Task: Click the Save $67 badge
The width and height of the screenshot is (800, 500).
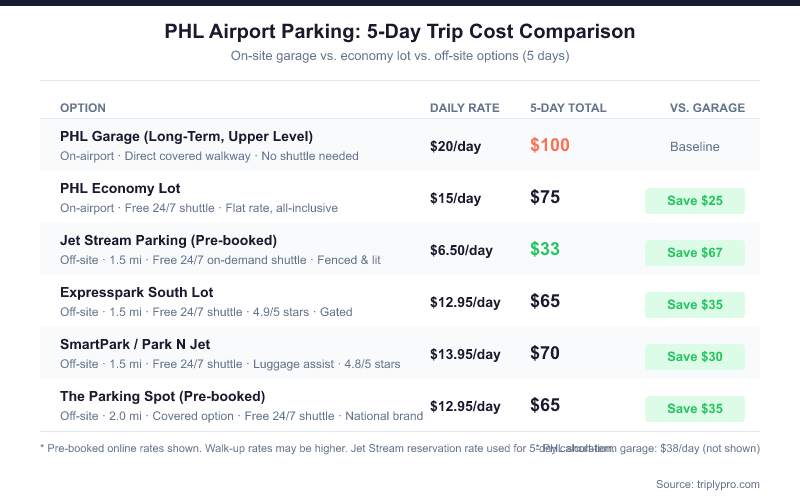Action: tap(695, 253)
